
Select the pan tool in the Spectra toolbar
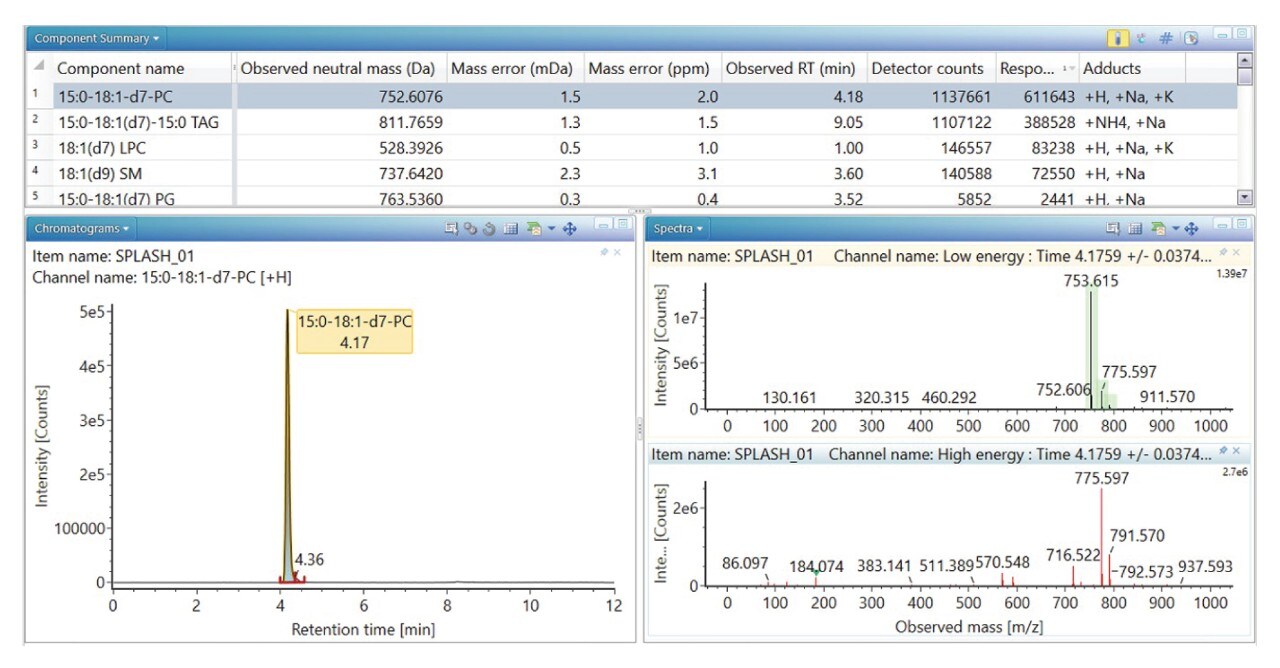pos(1191,229)
